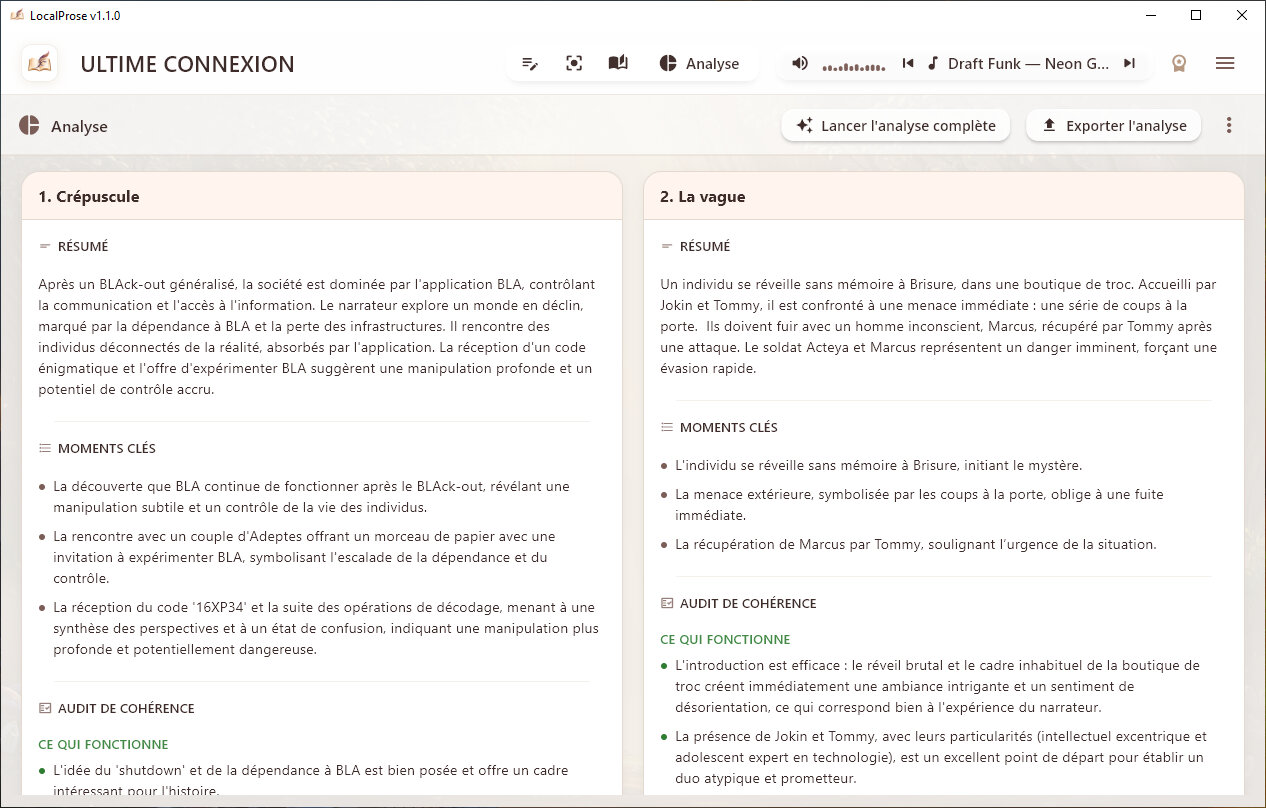This screenshot has height=808, width=1266.
Task: Open the writing editor mode icon
Action: pos(530,64)
